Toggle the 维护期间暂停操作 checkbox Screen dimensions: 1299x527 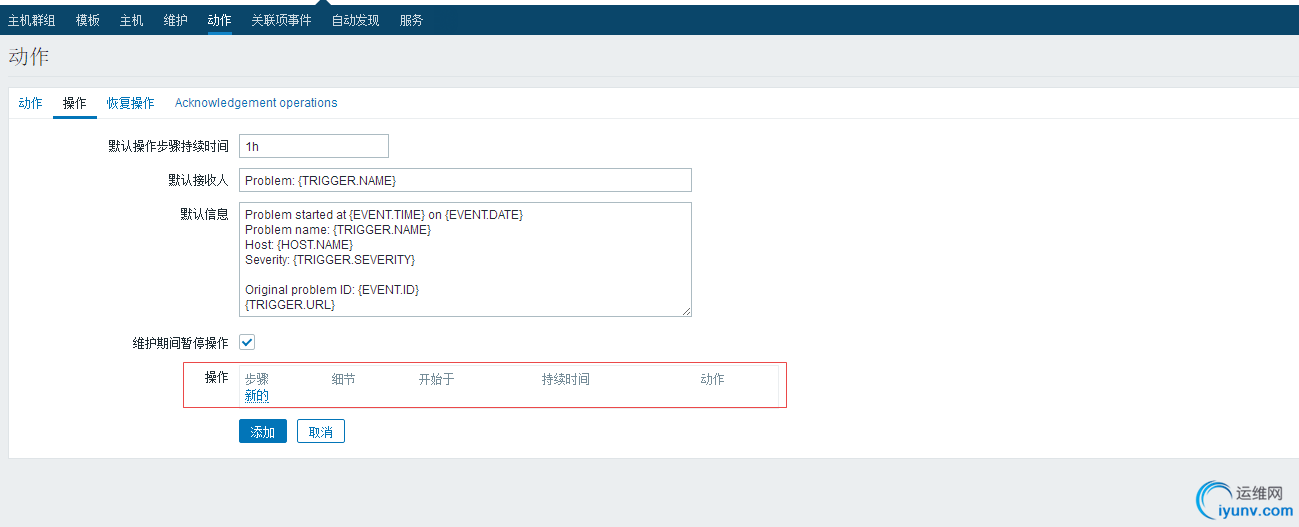[x=247, y=343]
